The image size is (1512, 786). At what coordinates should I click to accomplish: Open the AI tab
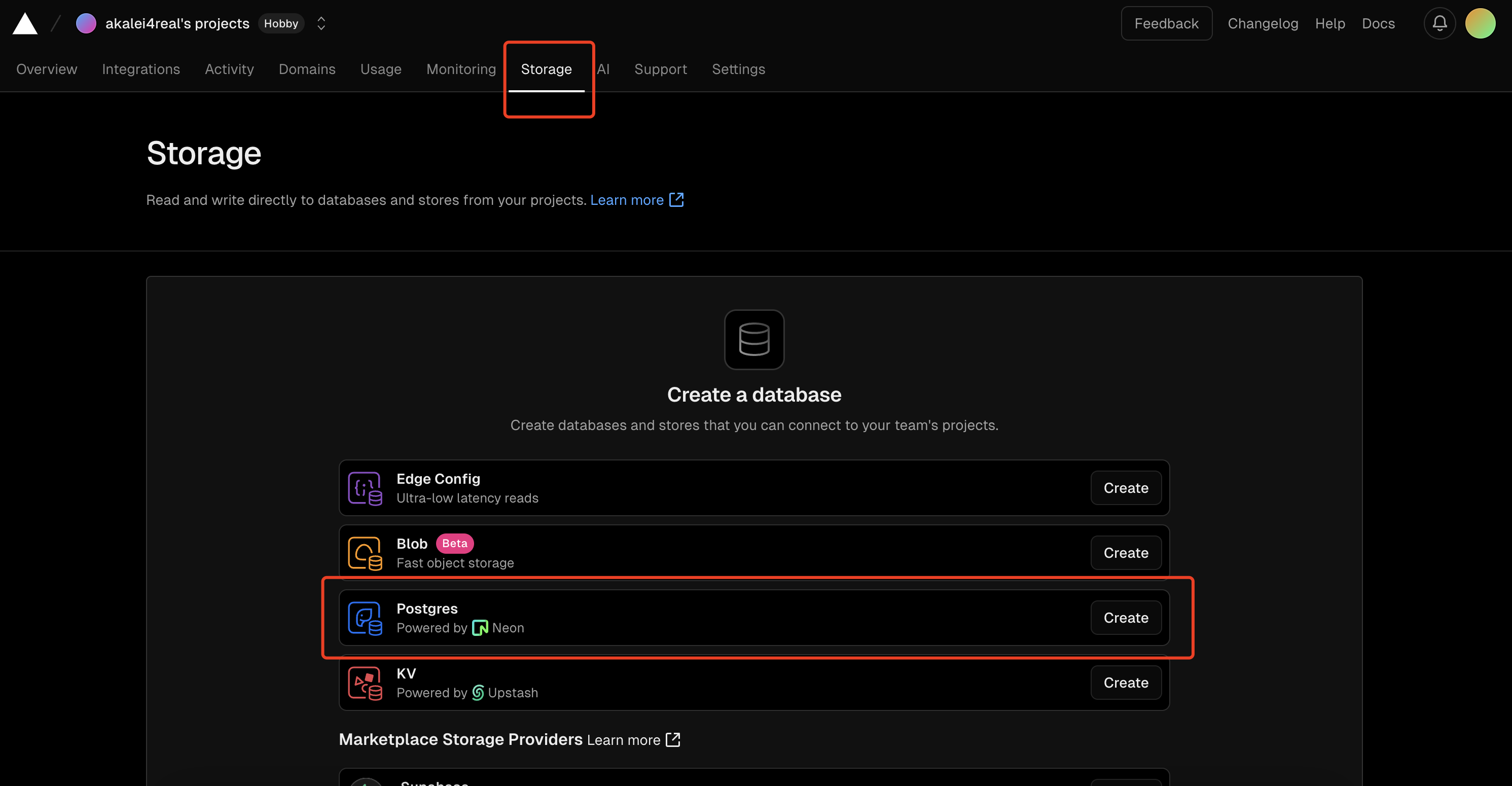(603, 69)
